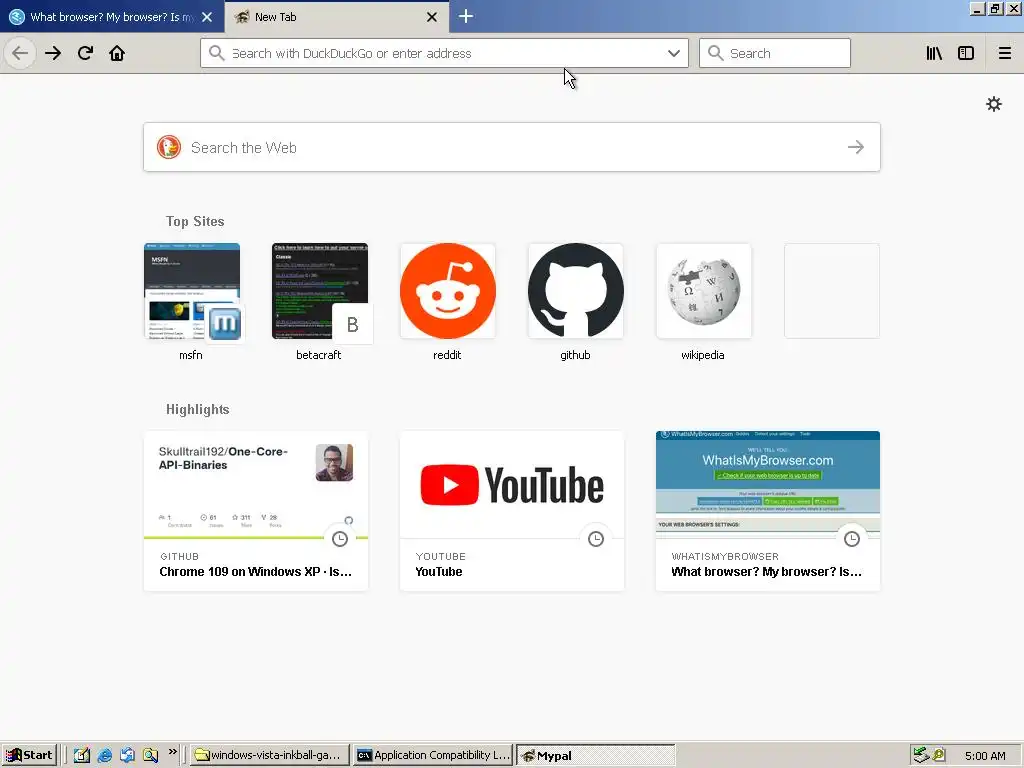Collapse the Top Sites section heading

[195, 221]
